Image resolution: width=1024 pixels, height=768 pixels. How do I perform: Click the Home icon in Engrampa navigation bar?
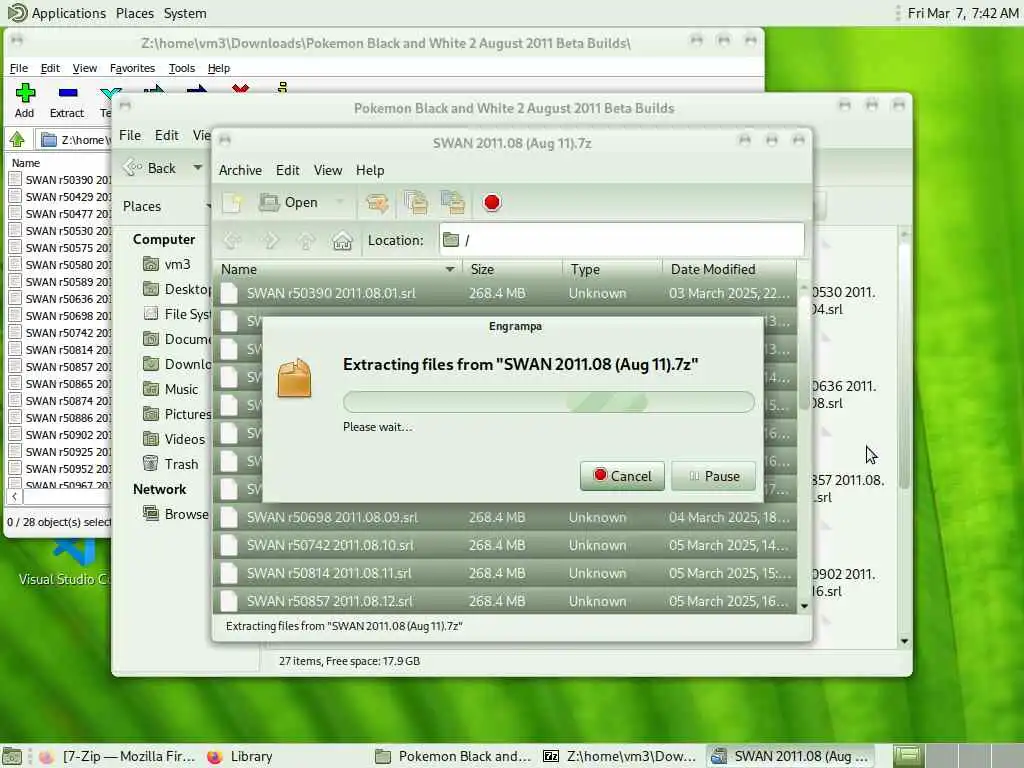(342, 241)
